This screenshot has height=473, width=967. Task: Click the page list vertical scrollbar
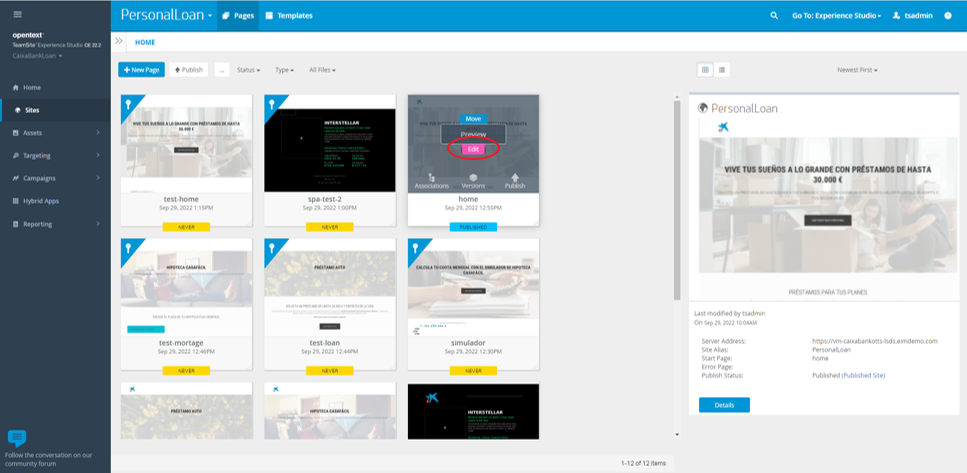(677, 200)
